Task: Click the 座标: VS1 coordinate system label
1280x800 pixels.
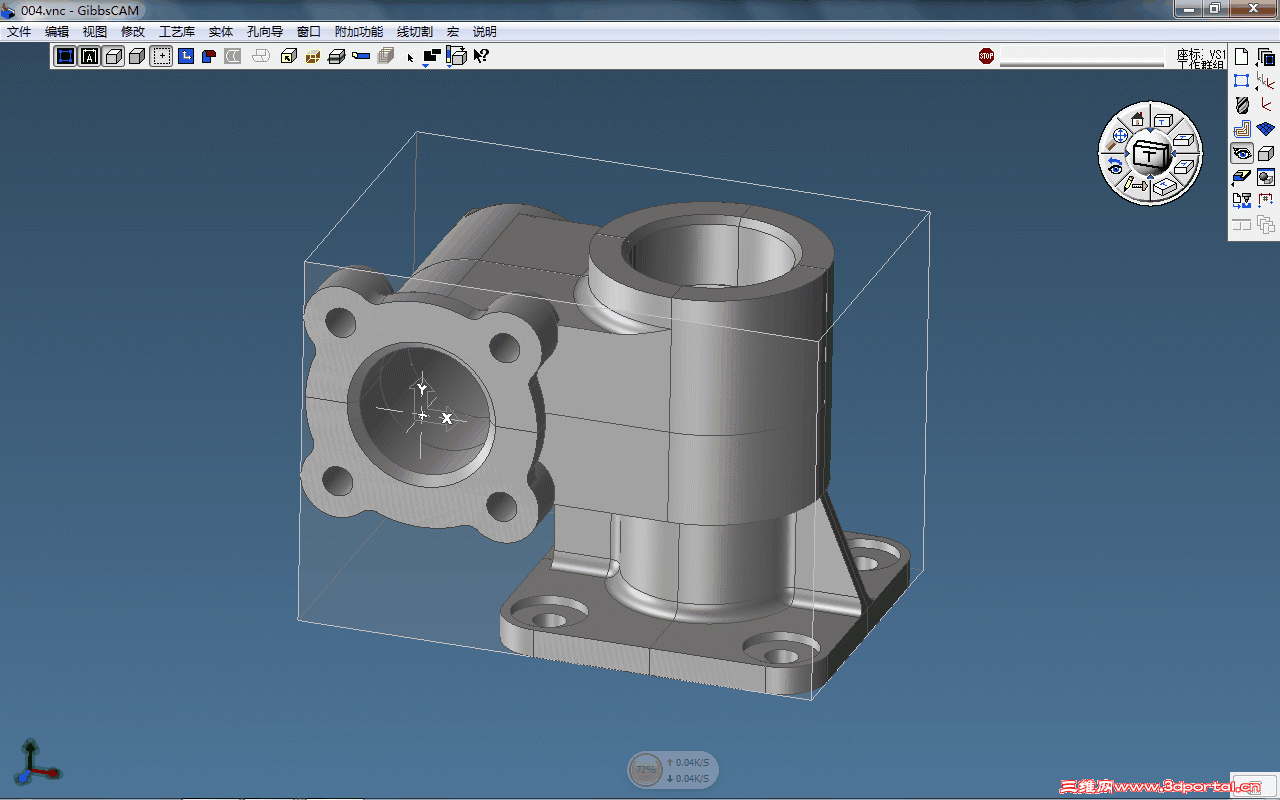Action: pos(1201,54)
